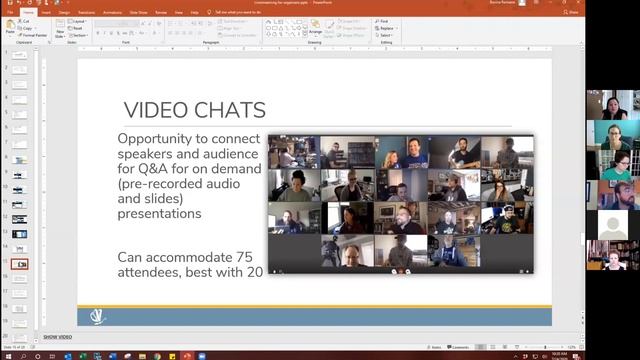The height and width of the screenshot is (360, 640).
Task: Expand the Layout dropdown in Slides group
Action: 77,21
